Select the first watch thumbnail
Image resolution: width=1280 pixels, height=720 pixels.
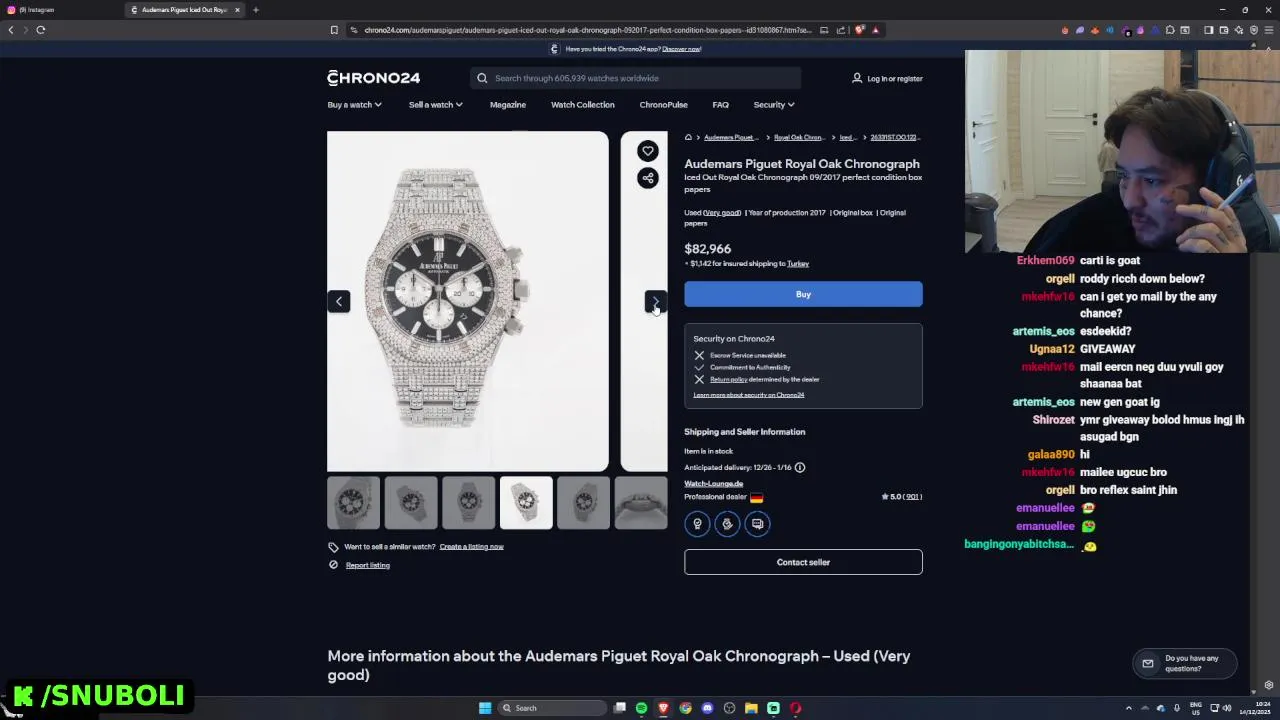coord(353,502)
